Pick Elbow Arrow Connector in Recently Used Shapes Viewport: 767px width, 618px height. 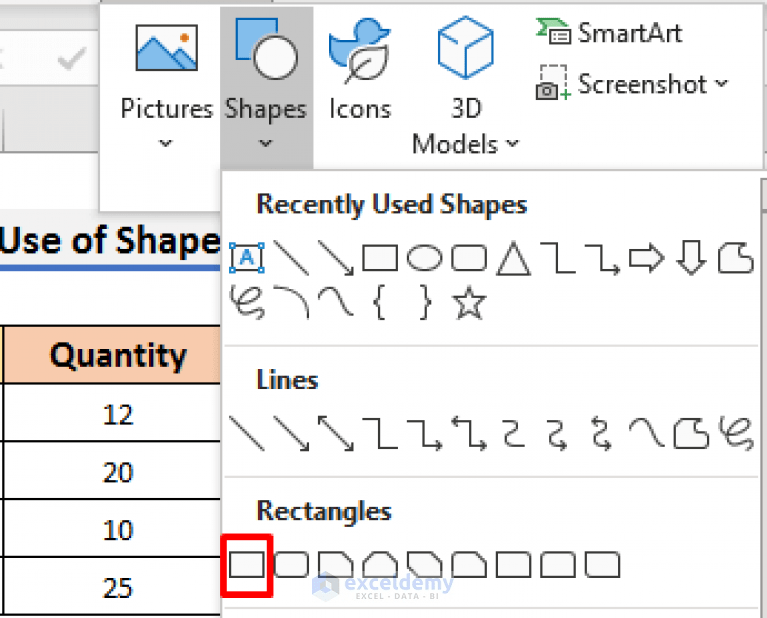point(602,258)
